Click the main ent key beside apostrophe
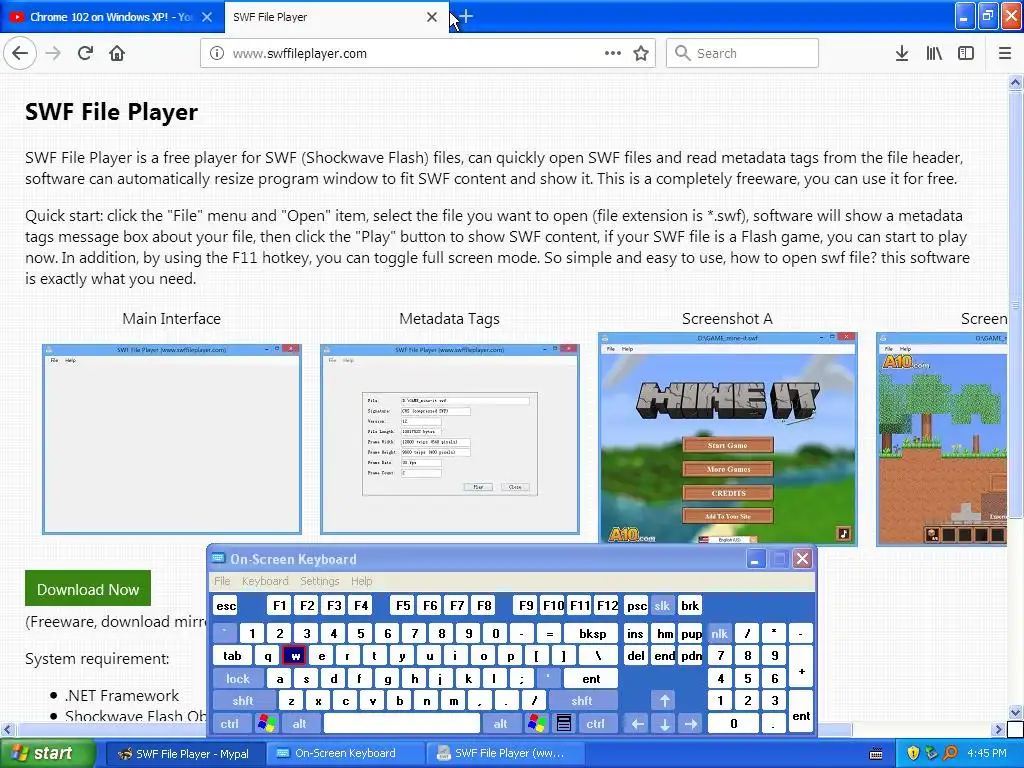The height and width of the screenshot is (768, 1024). tap(590, 679)
